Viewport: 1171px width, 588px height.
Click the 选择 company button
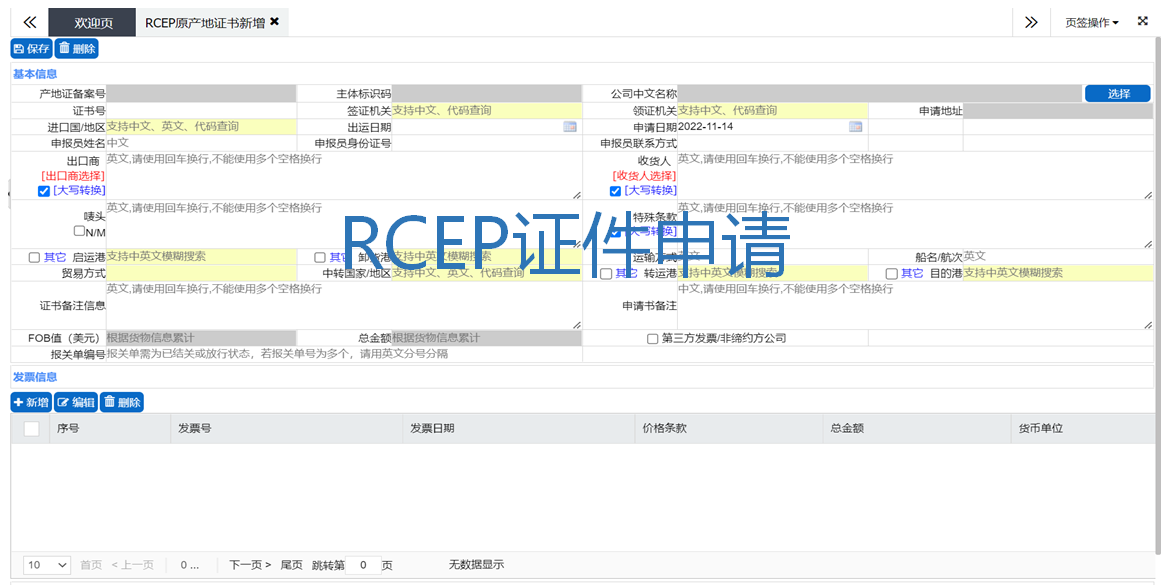(x=1118, y=93)
